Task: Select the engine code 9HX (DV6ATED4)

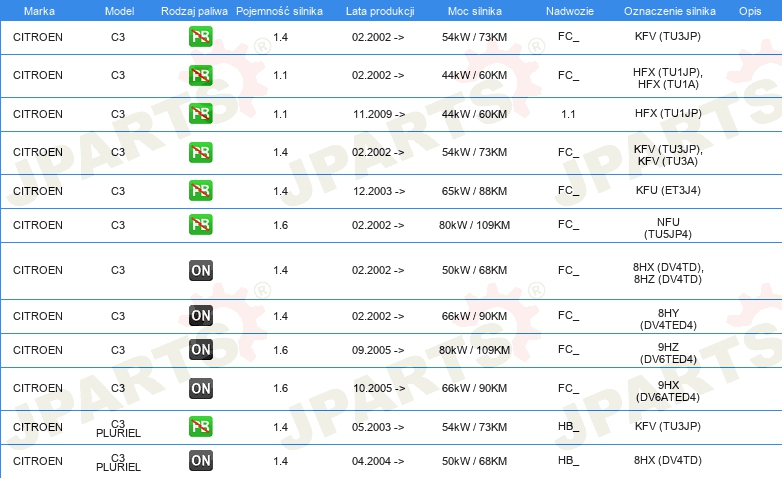Action: [668, 391]
